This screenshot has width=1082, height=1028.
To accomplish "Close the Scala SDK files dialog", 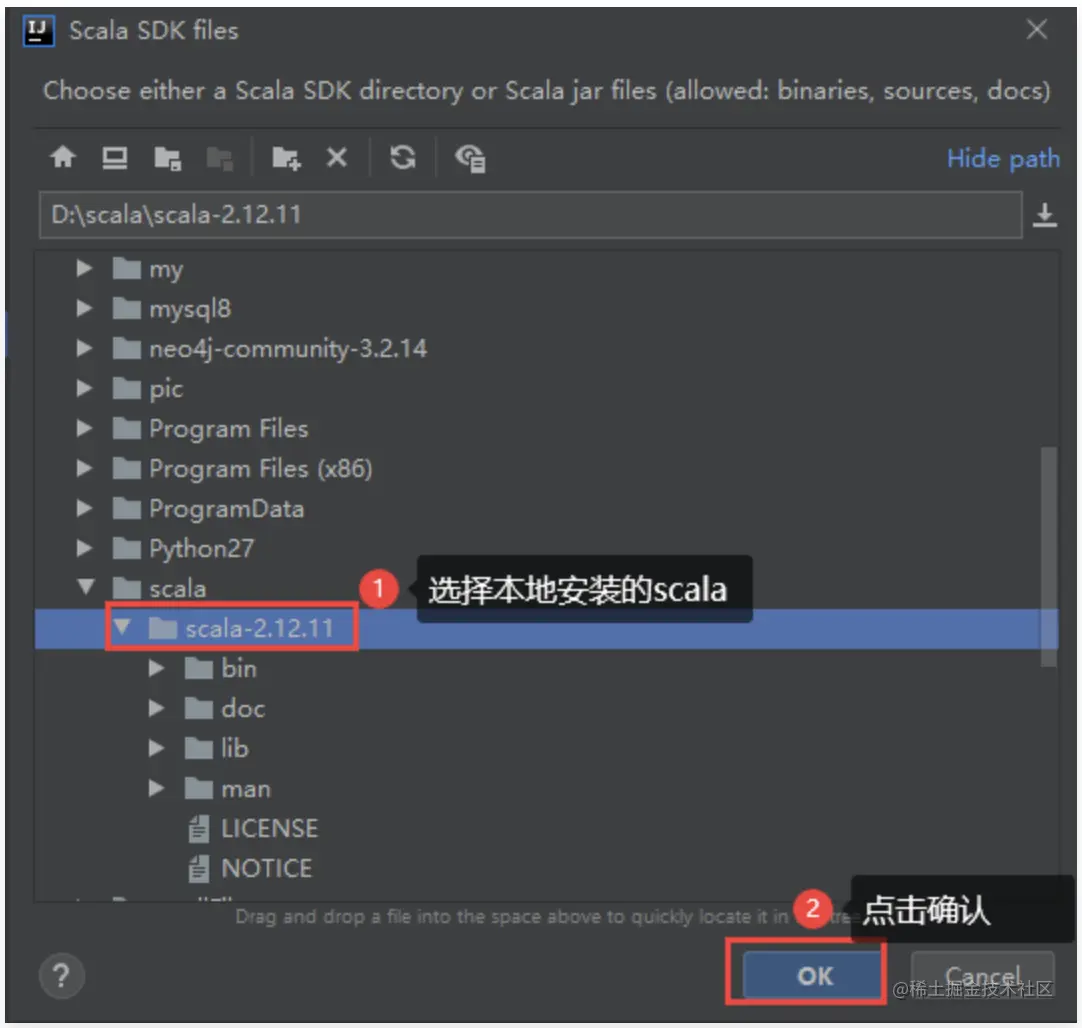I will [1036, 30].
